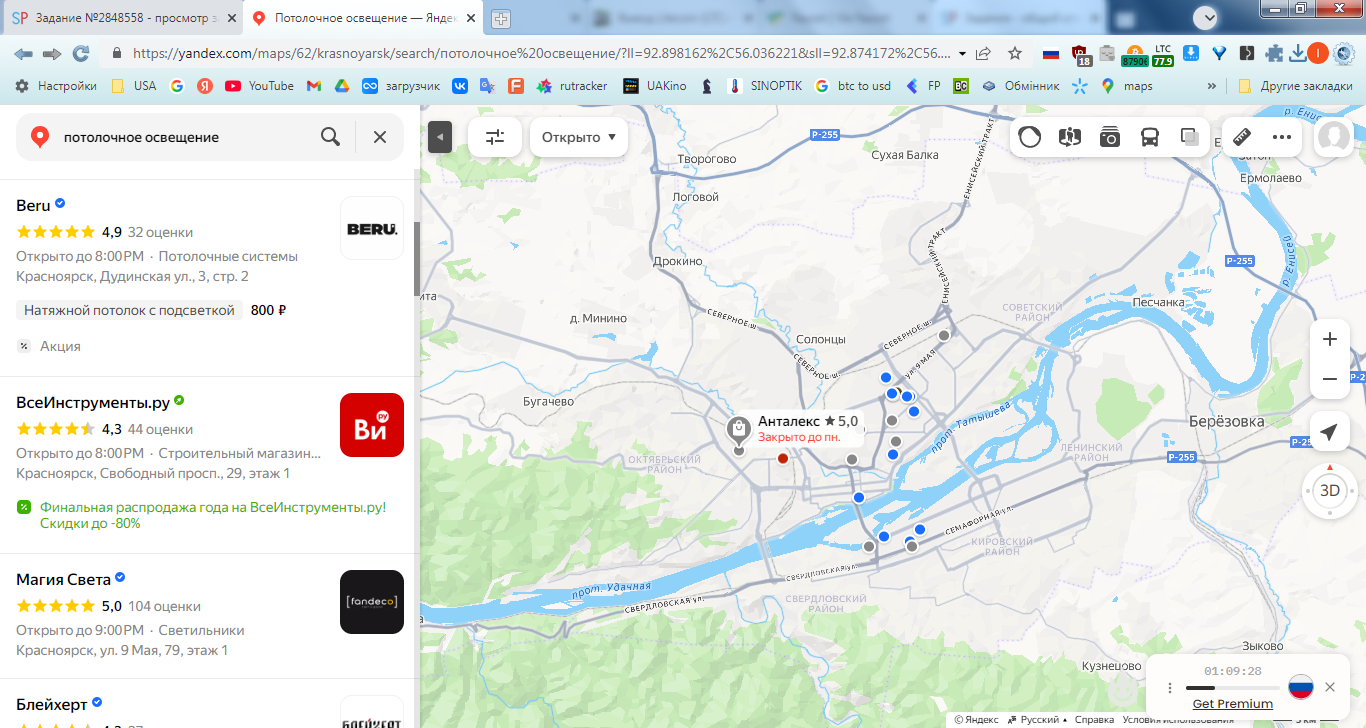
Task: Open the ВсеИнструменты.ру listing
Action: 93,402
